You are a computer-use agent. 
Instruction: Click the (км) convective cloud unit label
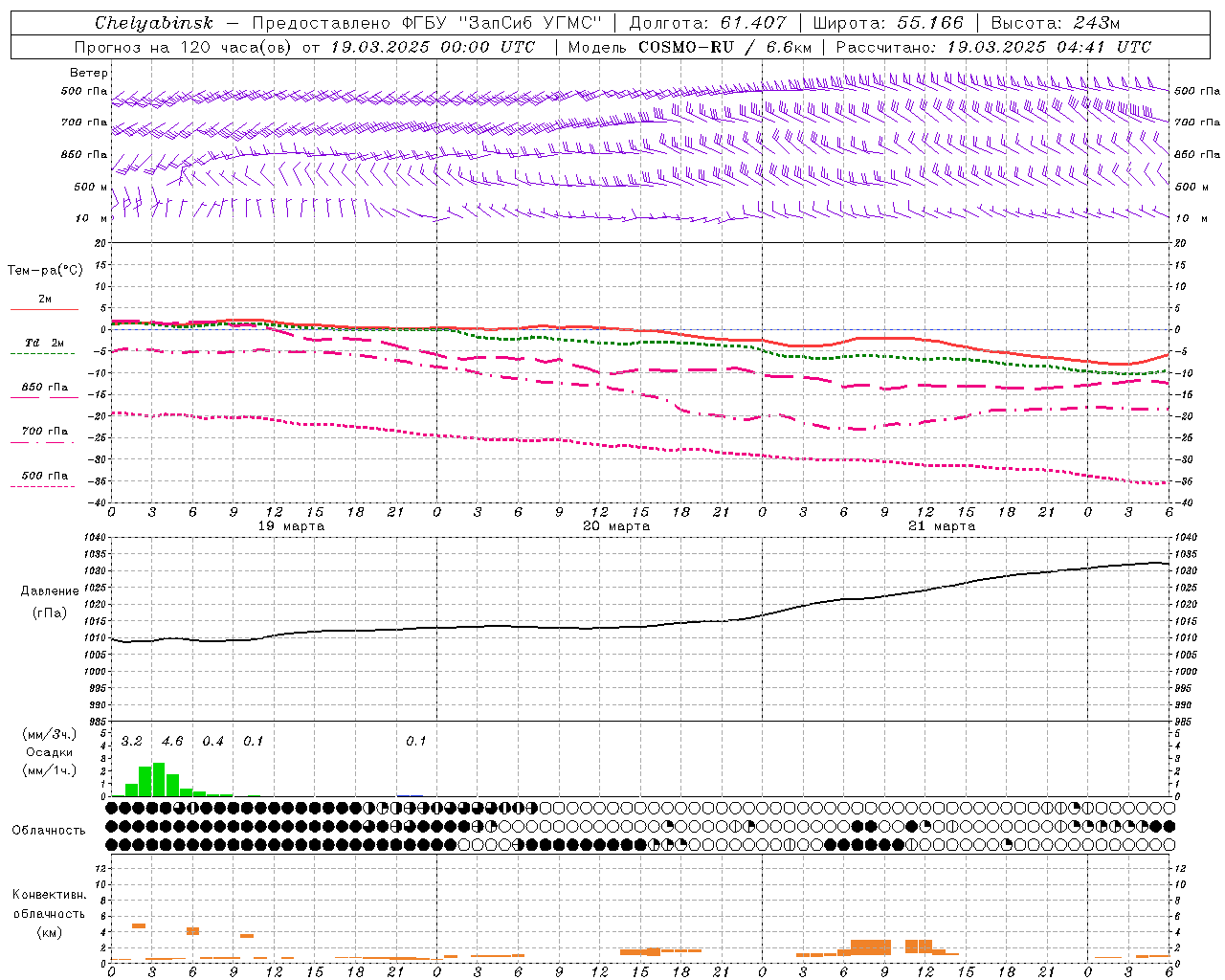point(49,932)
